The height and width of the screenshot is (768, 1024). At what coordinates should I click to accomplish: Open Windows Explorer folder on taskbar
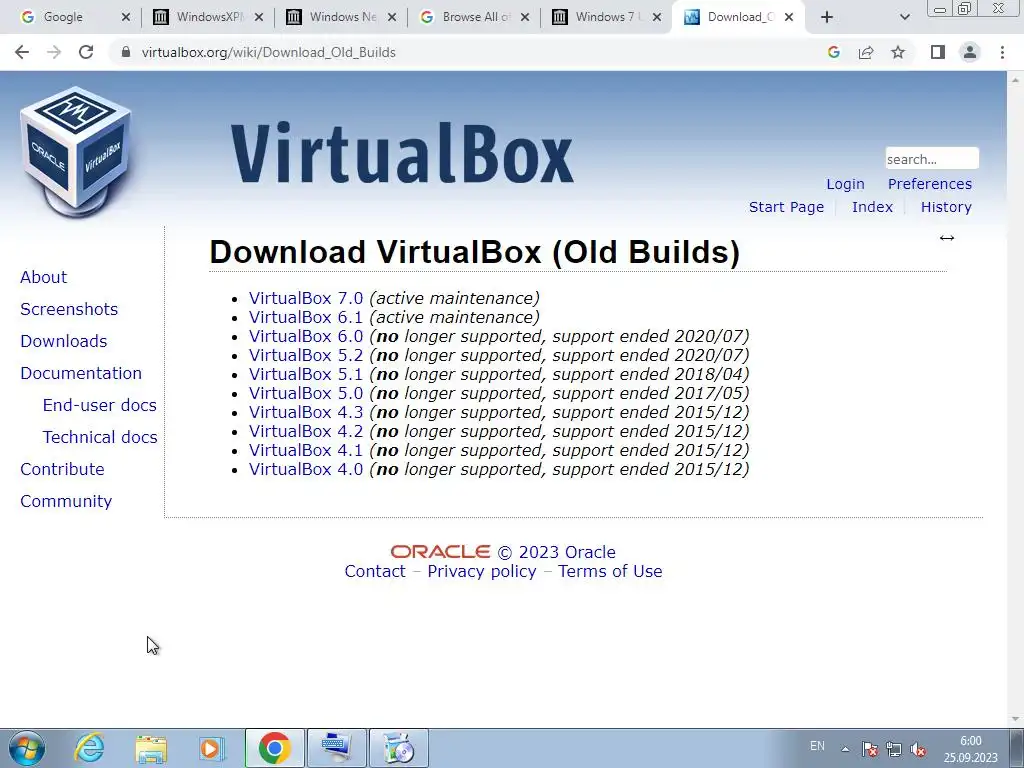(151, 749)
